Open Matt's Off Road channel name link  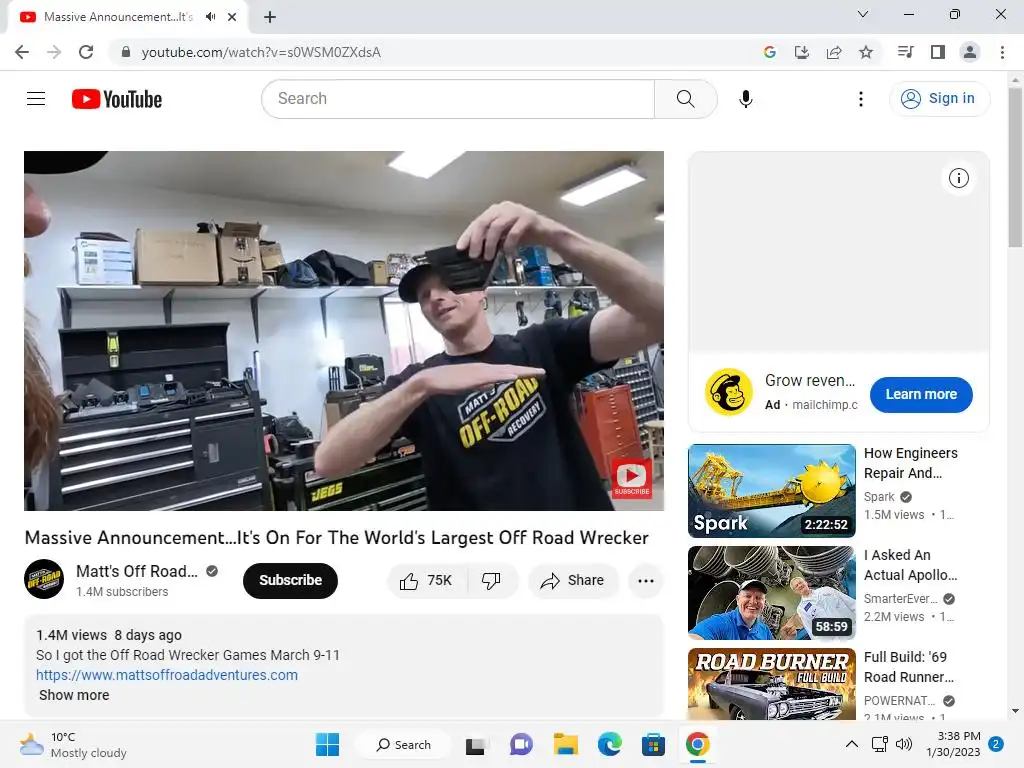tap(136, 571)
